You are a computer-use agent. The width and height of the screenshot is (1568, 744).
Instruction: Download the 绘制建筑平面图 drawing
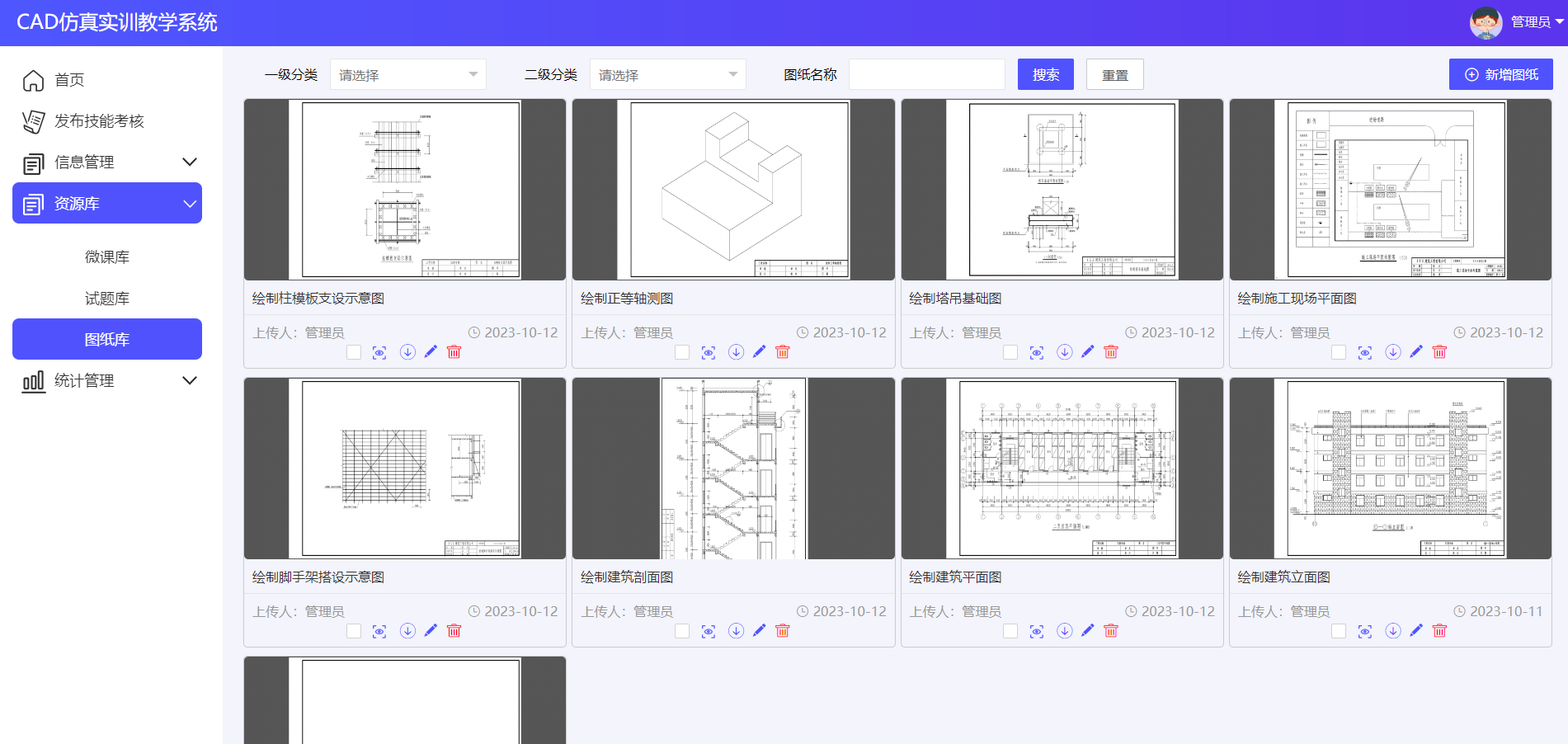pyautogui.click(x=1065, y=631)
